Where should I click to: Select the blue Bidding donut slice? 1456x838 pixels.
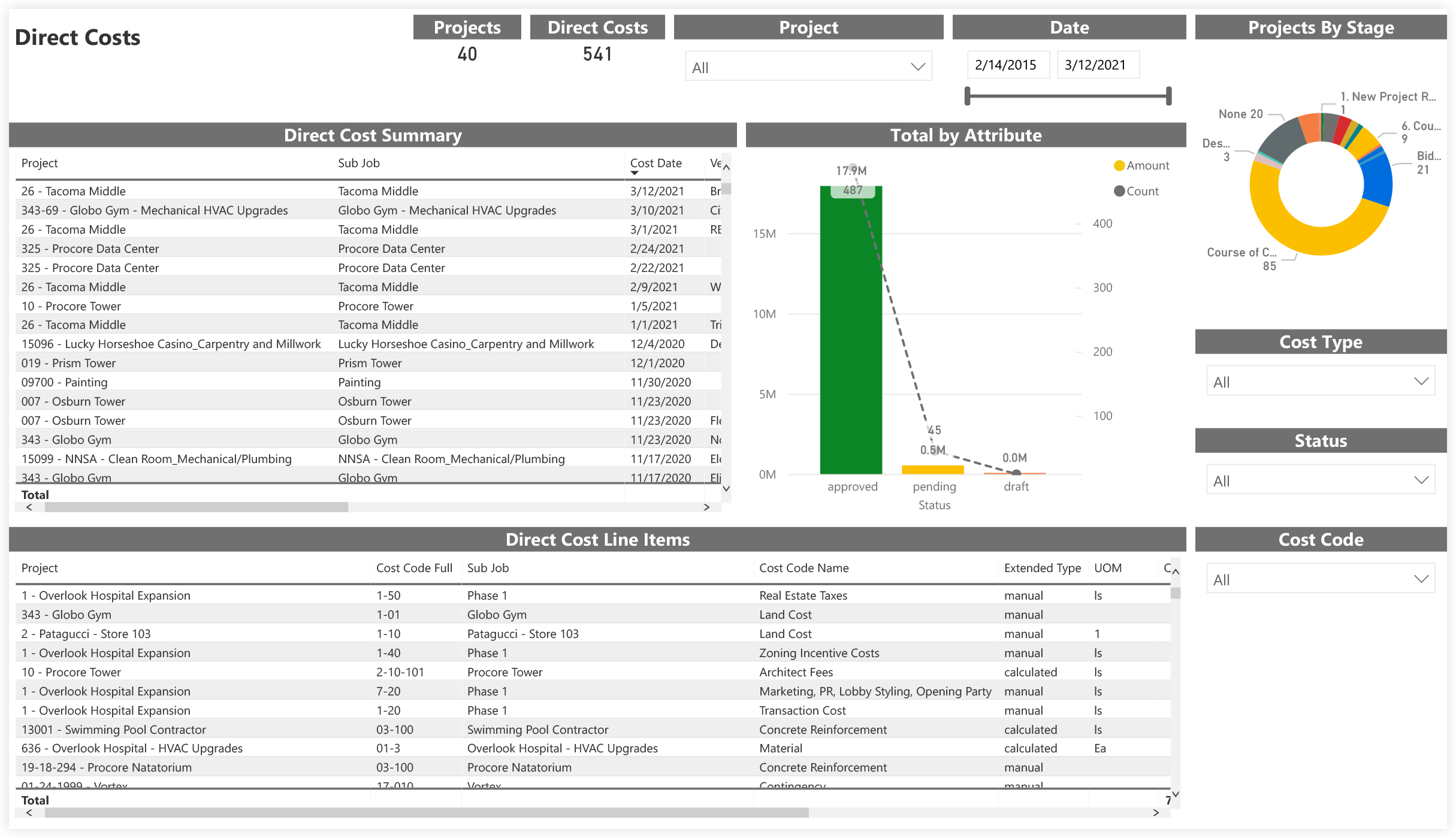1379,180
